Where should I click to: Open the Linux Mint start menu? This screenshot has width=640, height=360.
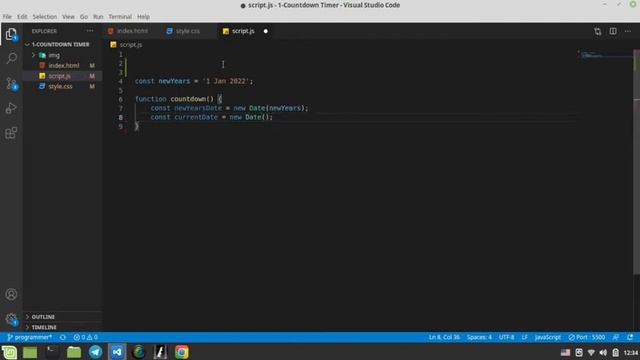coord(9,352)
